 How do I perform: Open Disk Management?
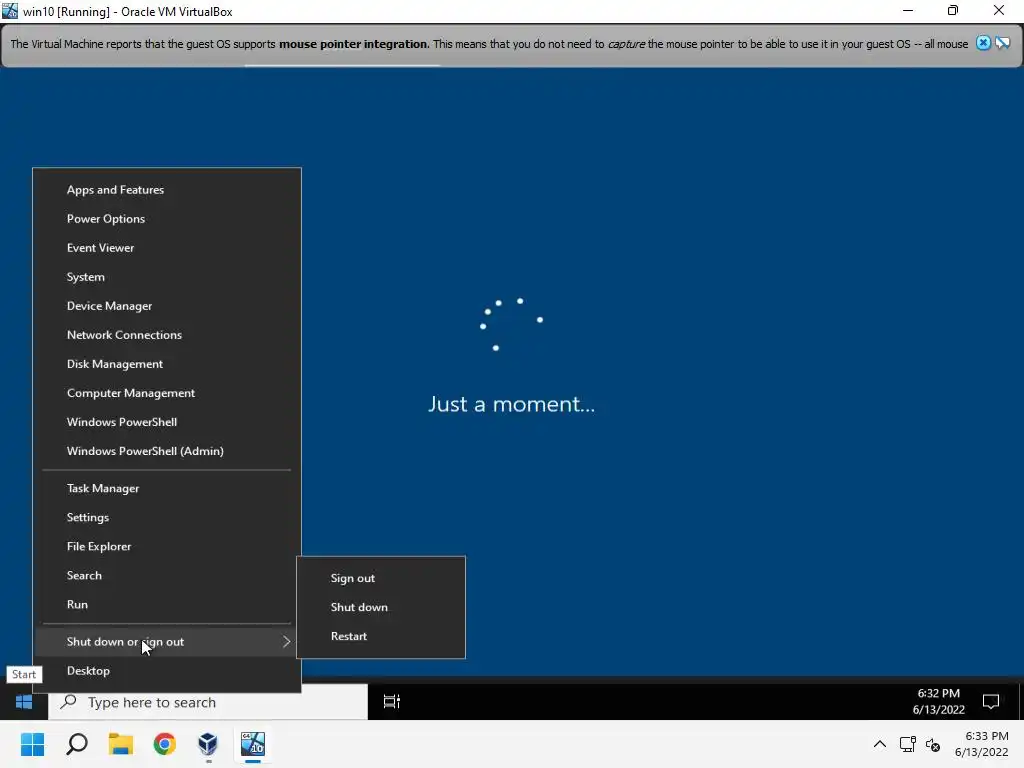click(x=167, y=364)
